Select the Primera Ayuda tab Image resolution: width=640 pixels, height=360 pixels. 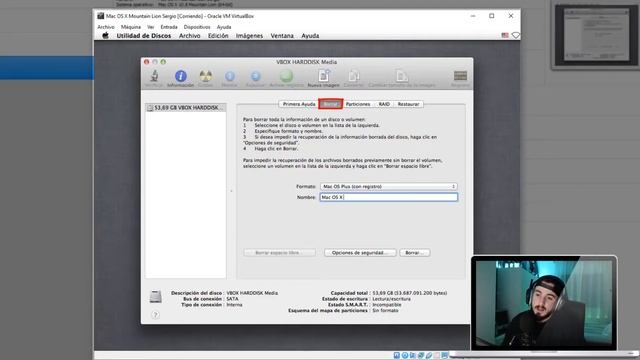[x=299, y=104]
